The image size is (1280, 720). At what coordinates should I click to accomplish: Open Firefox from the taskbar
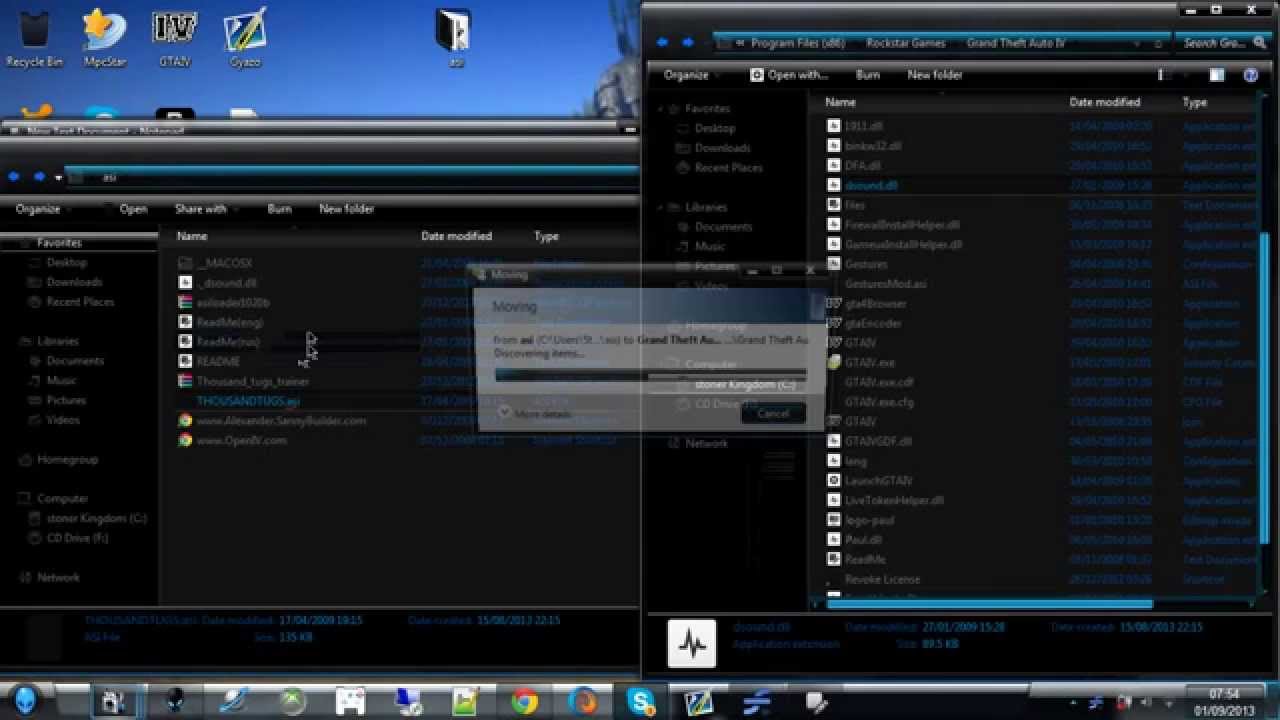pyautogui.click(x=583, y=701)
